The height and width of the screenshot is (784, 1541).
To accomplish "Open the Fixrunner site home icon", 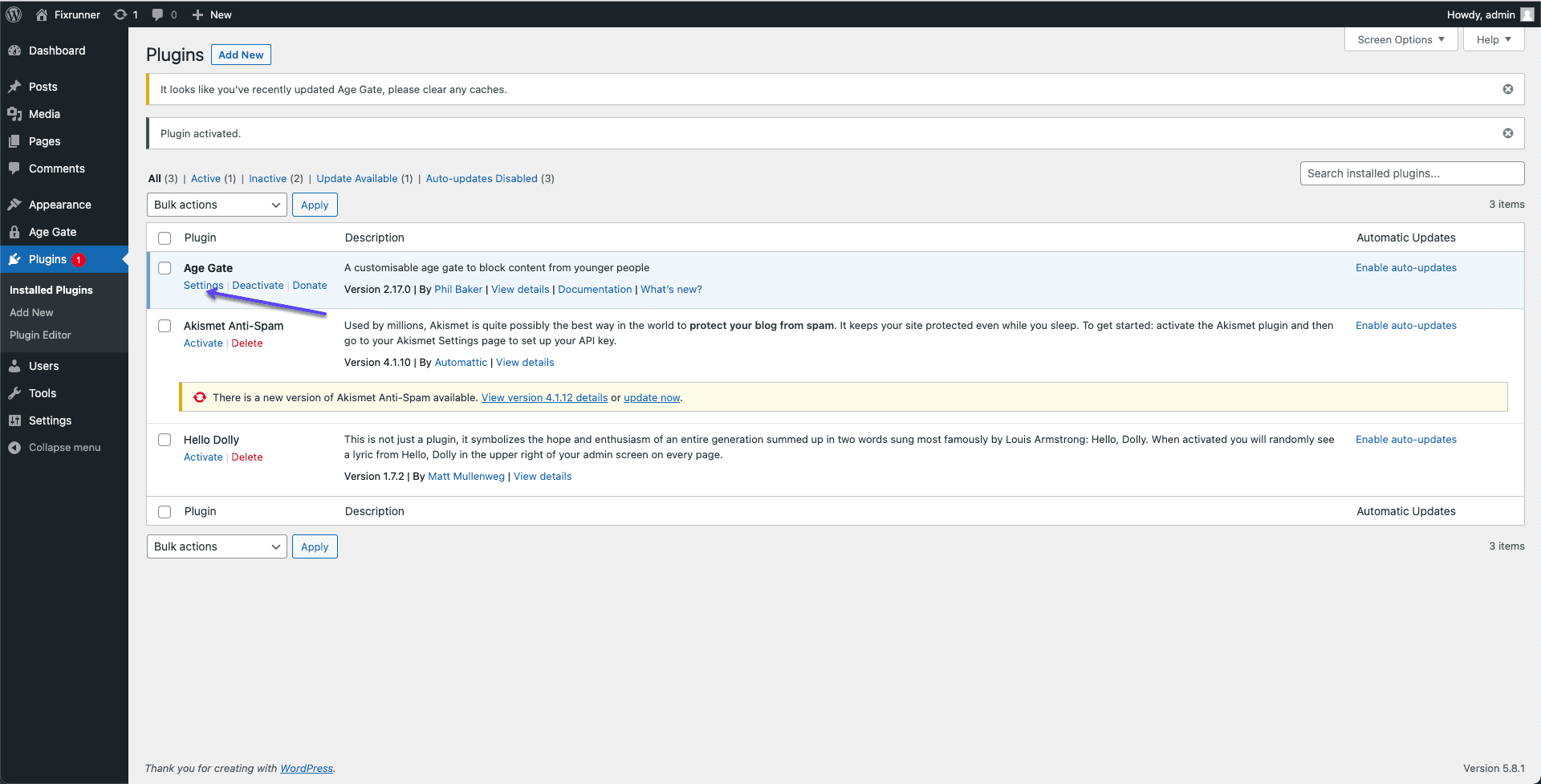I will (x=42, y=14).
